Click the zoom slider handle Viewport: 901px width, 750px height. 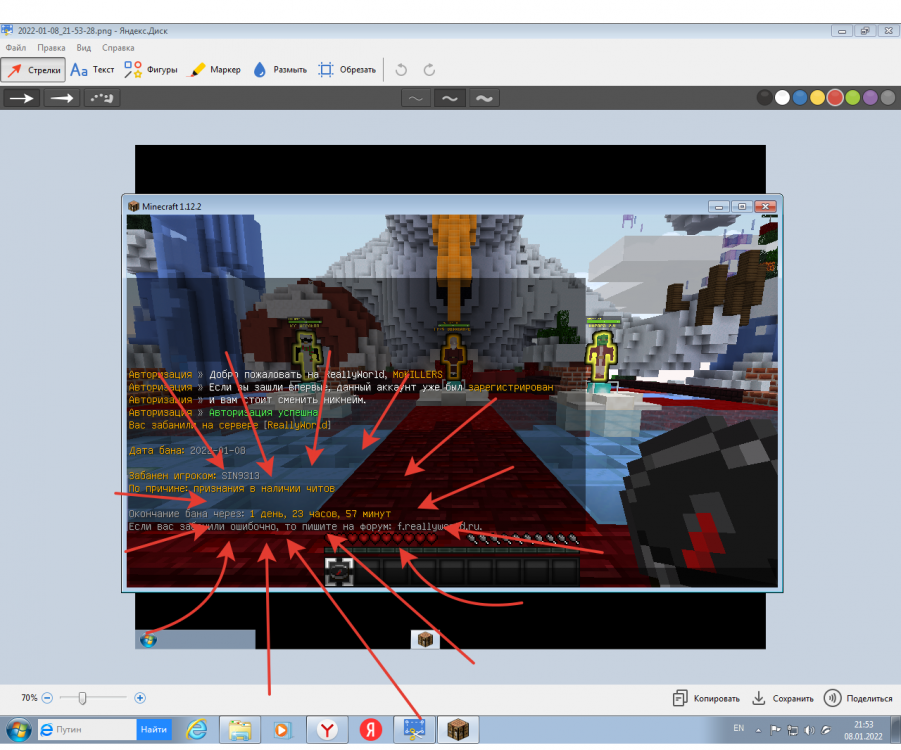point(82,698)
